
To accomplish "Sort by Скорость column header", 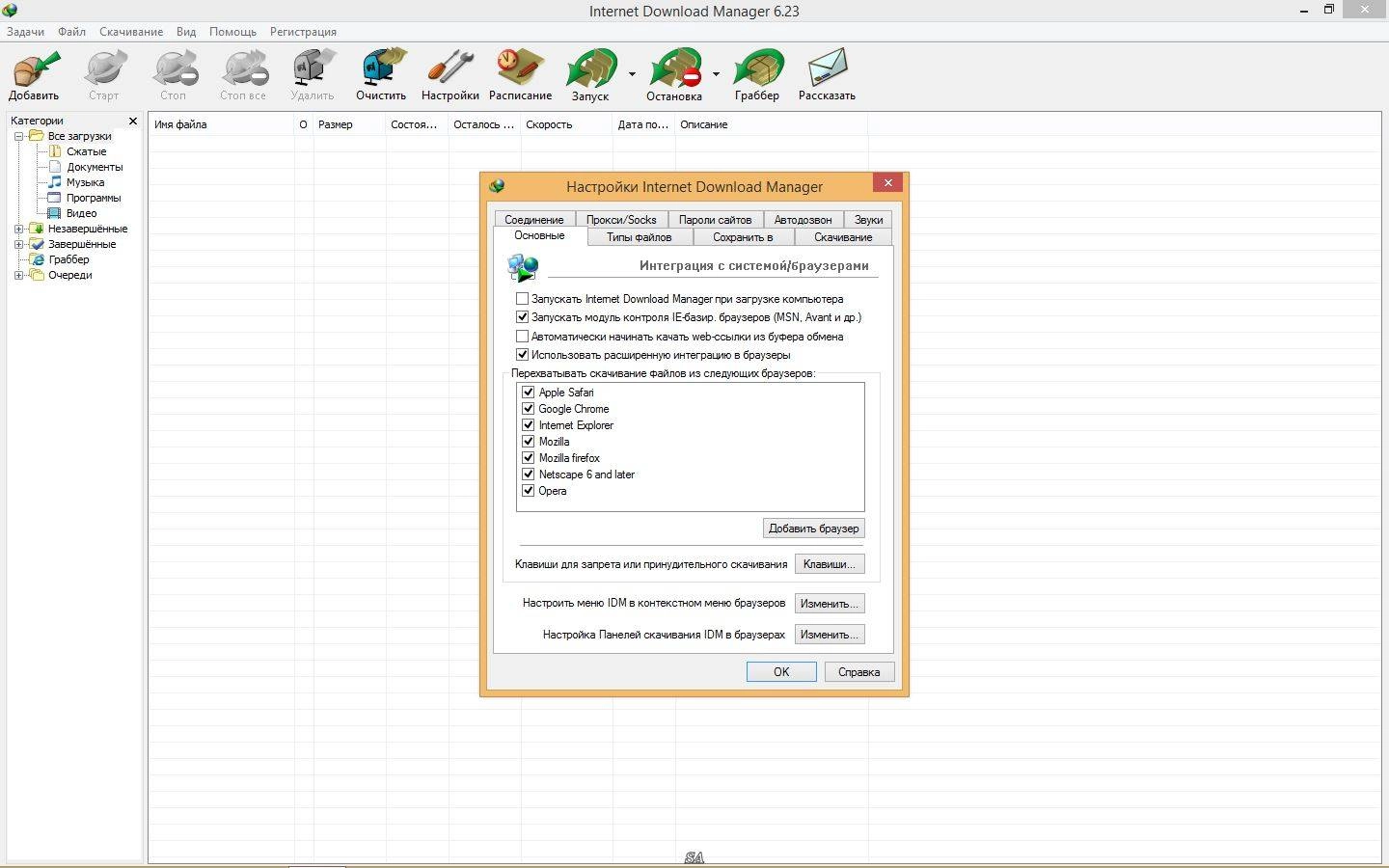I will (566, 124).
